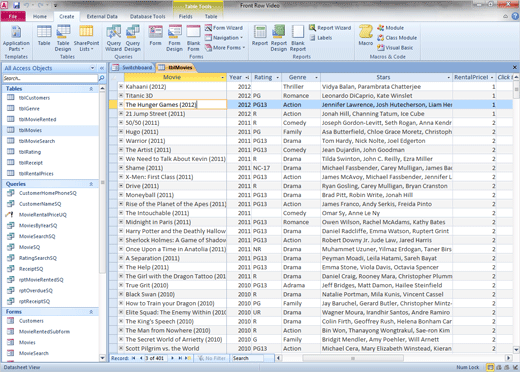Switch to the Home ribbon tab
This screenshot has height=372, width=520.
(40, 16)
